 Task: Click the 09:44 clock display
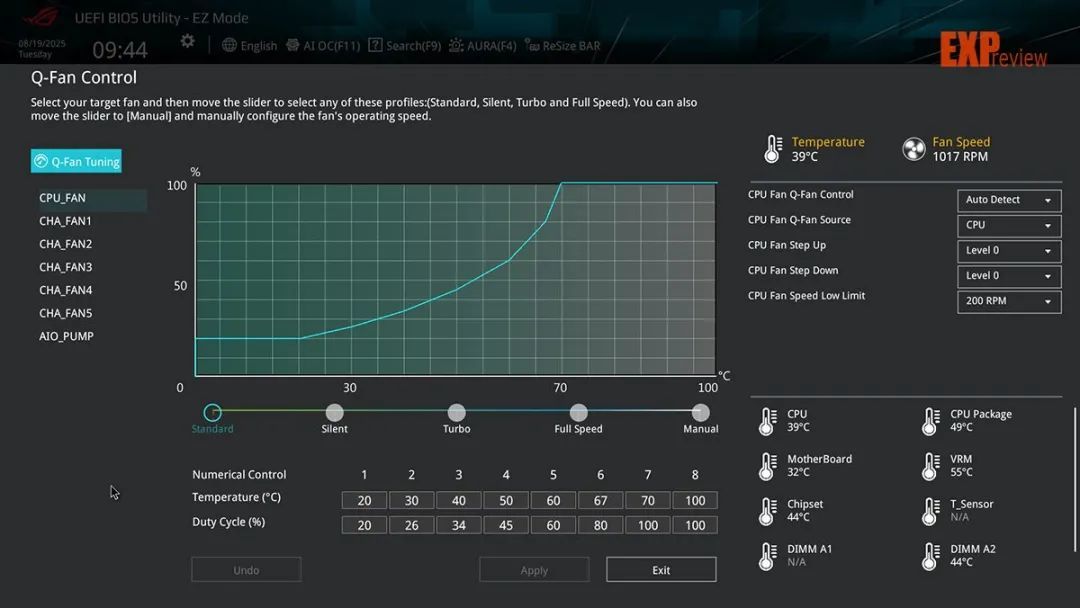coord(120,50)
